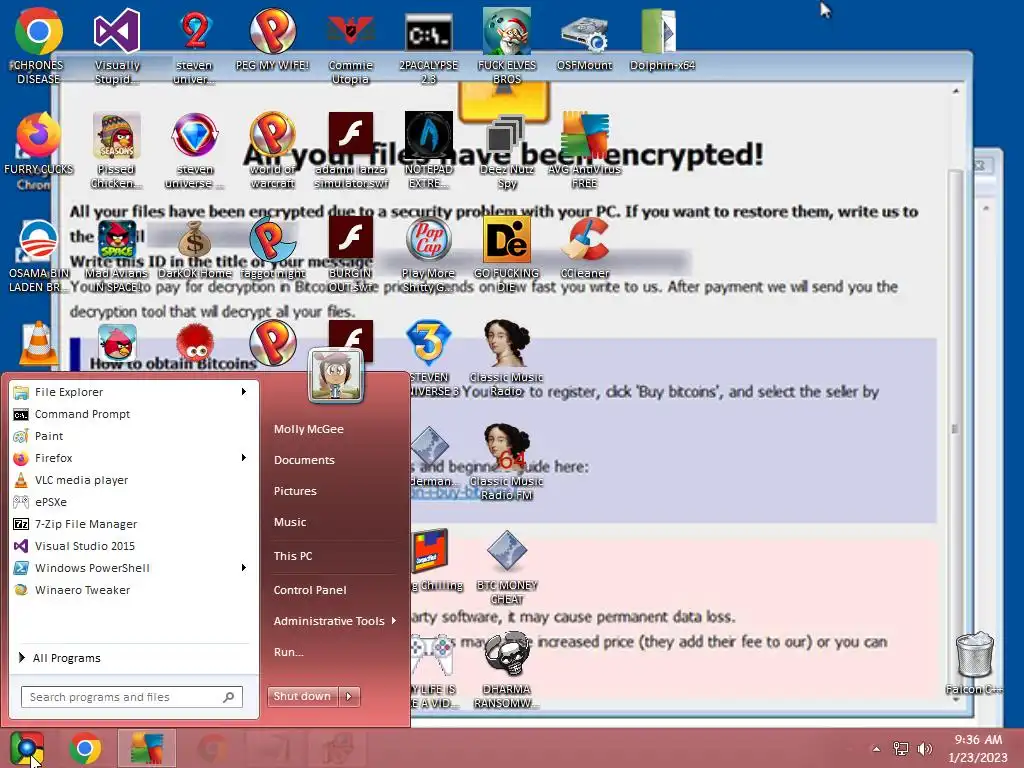
Task: Open the Falcon C++ recycle bin icon
Action: [974, 663]
